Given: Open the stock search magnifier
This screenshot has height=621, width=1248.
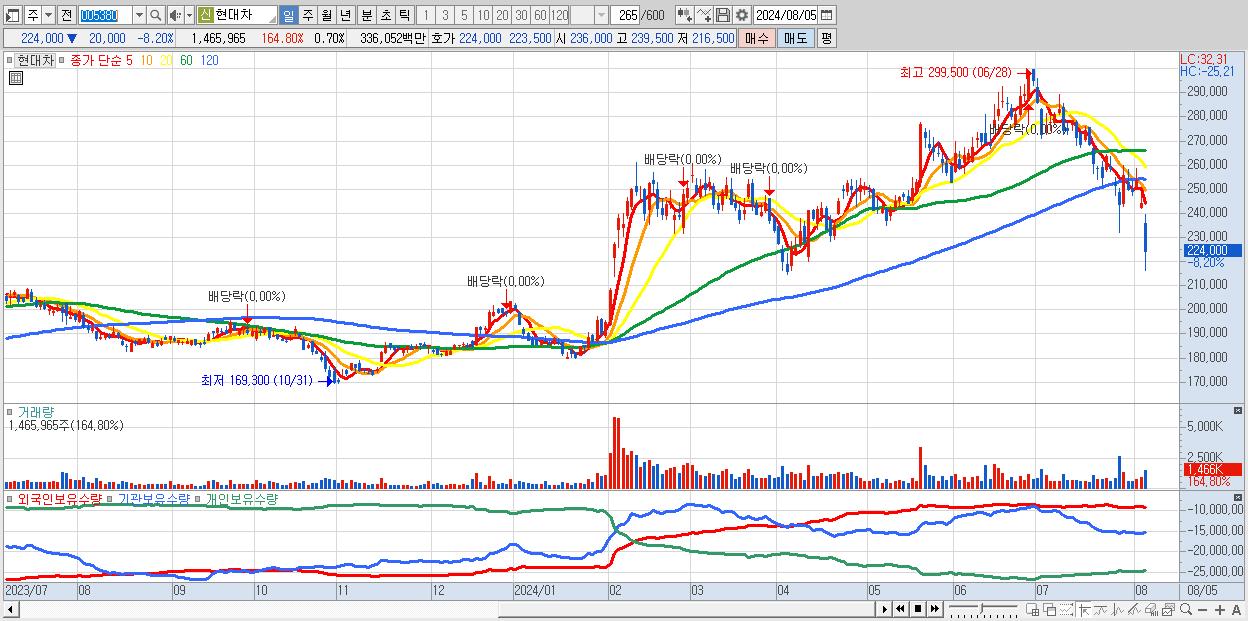Looking at the screenshot, I should [156, 16].
